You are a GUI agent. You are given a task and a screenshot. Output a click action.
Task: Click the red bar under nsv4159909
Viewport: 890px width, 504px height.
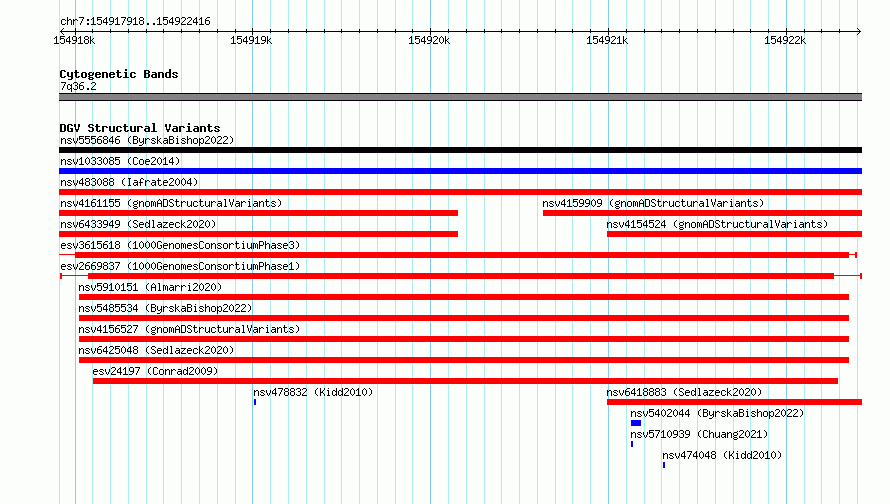(x=702, y=213)
